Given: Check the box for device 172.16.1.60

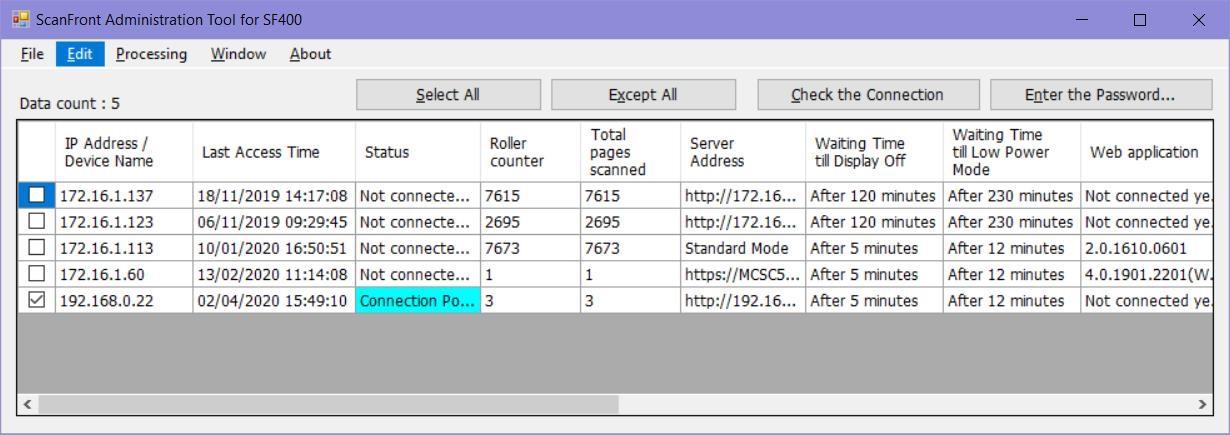Looking at the screenshot, I should (x=36, y=274).
